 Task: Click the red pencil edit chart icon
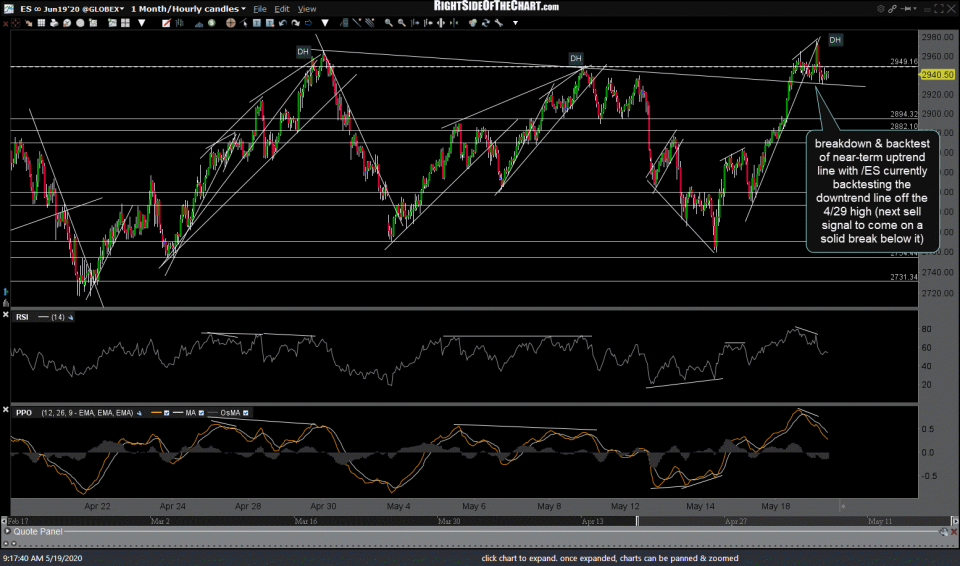(x=166, y=23)
